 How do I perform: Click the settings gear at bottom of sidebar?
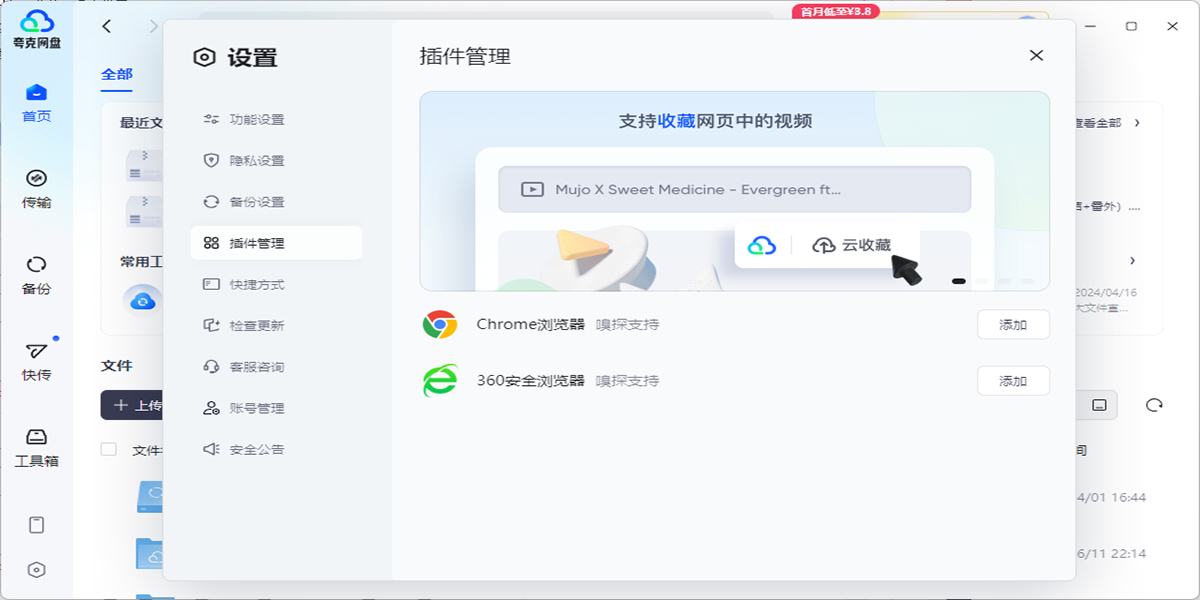[37, 570]
